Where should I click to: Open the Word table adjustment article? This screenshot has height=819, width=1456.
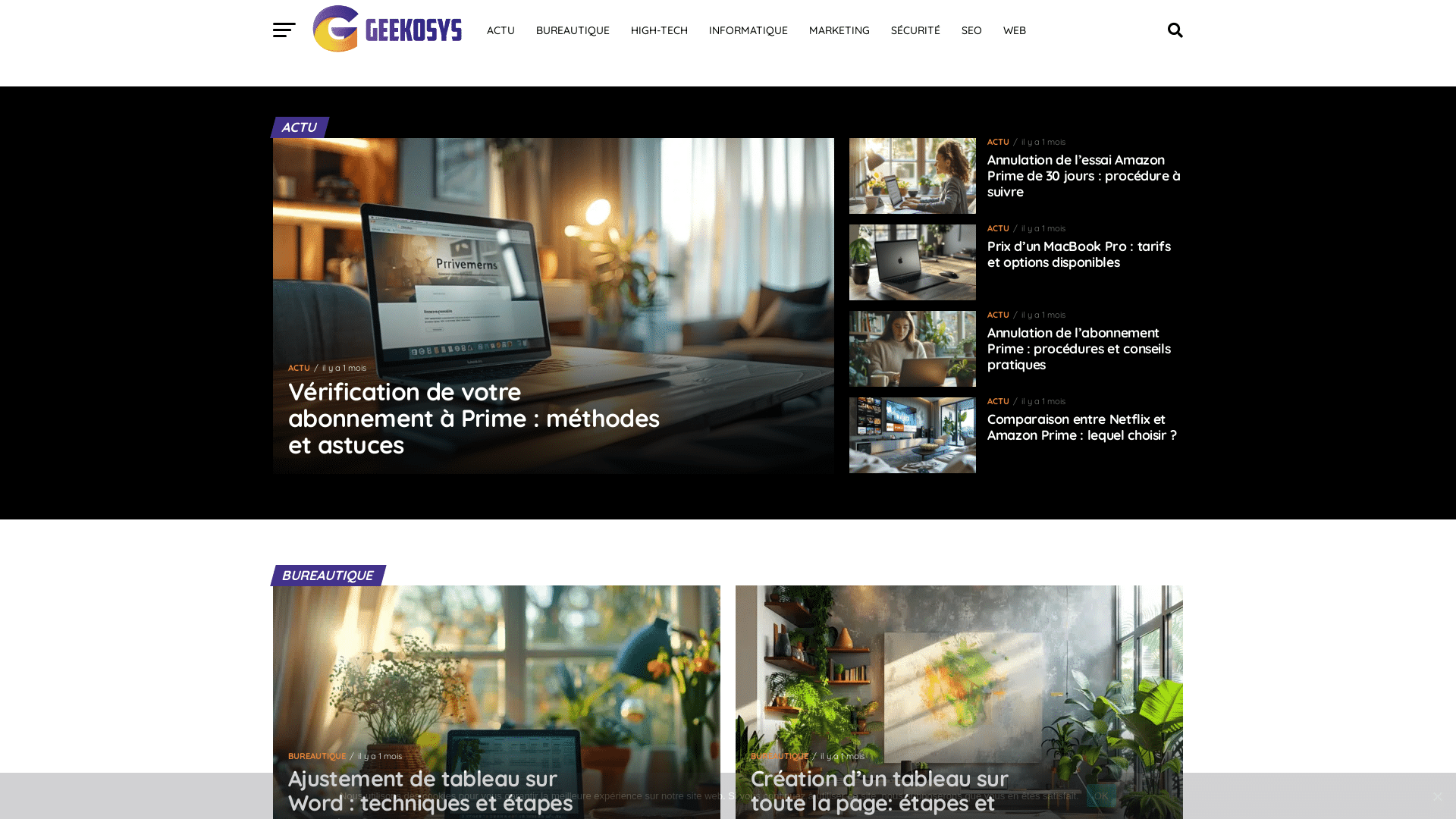click(x=431, y=791)
